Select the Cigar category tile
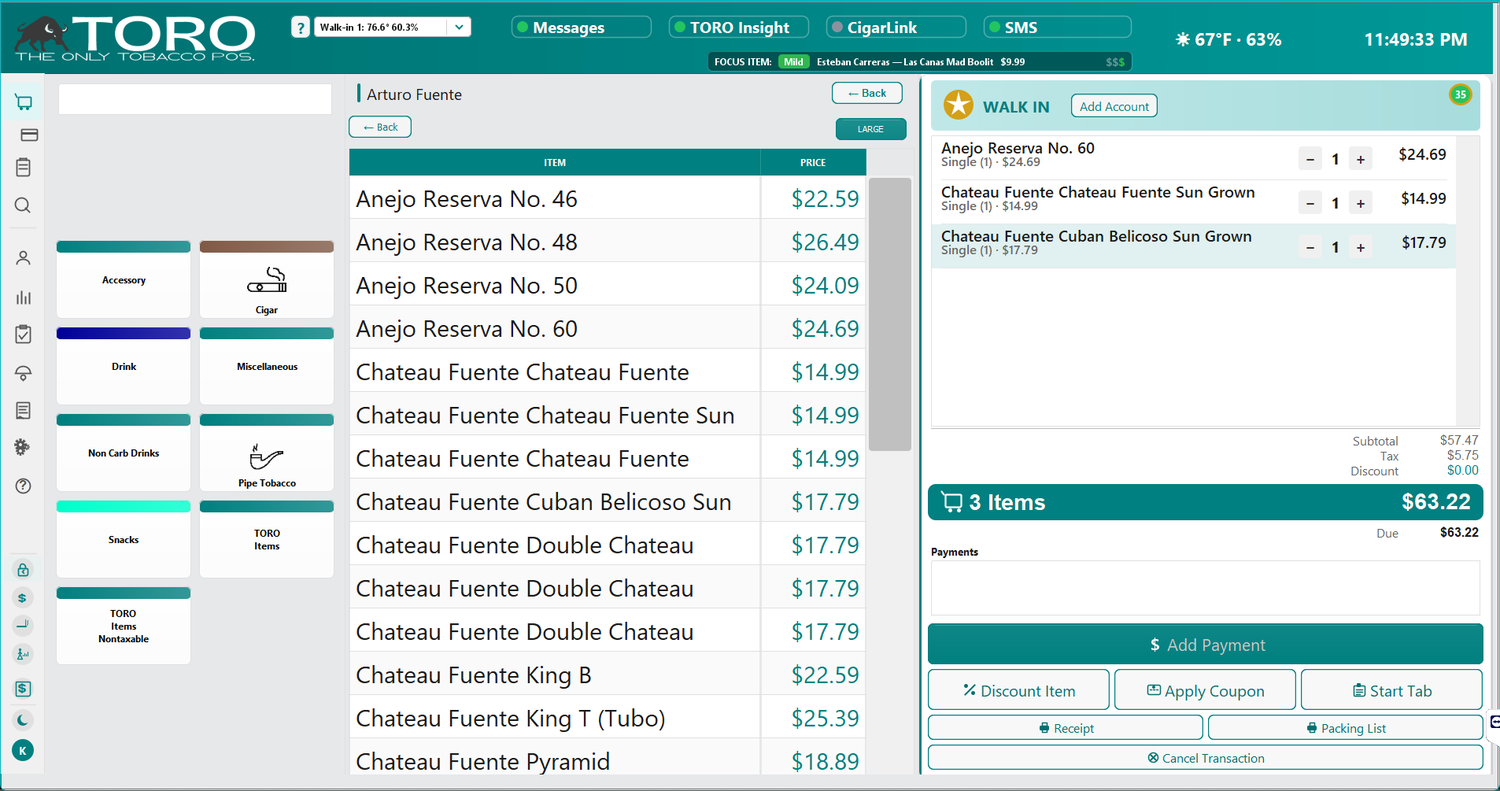Viewport: 1500px width, 791px height. pos(267,279)
